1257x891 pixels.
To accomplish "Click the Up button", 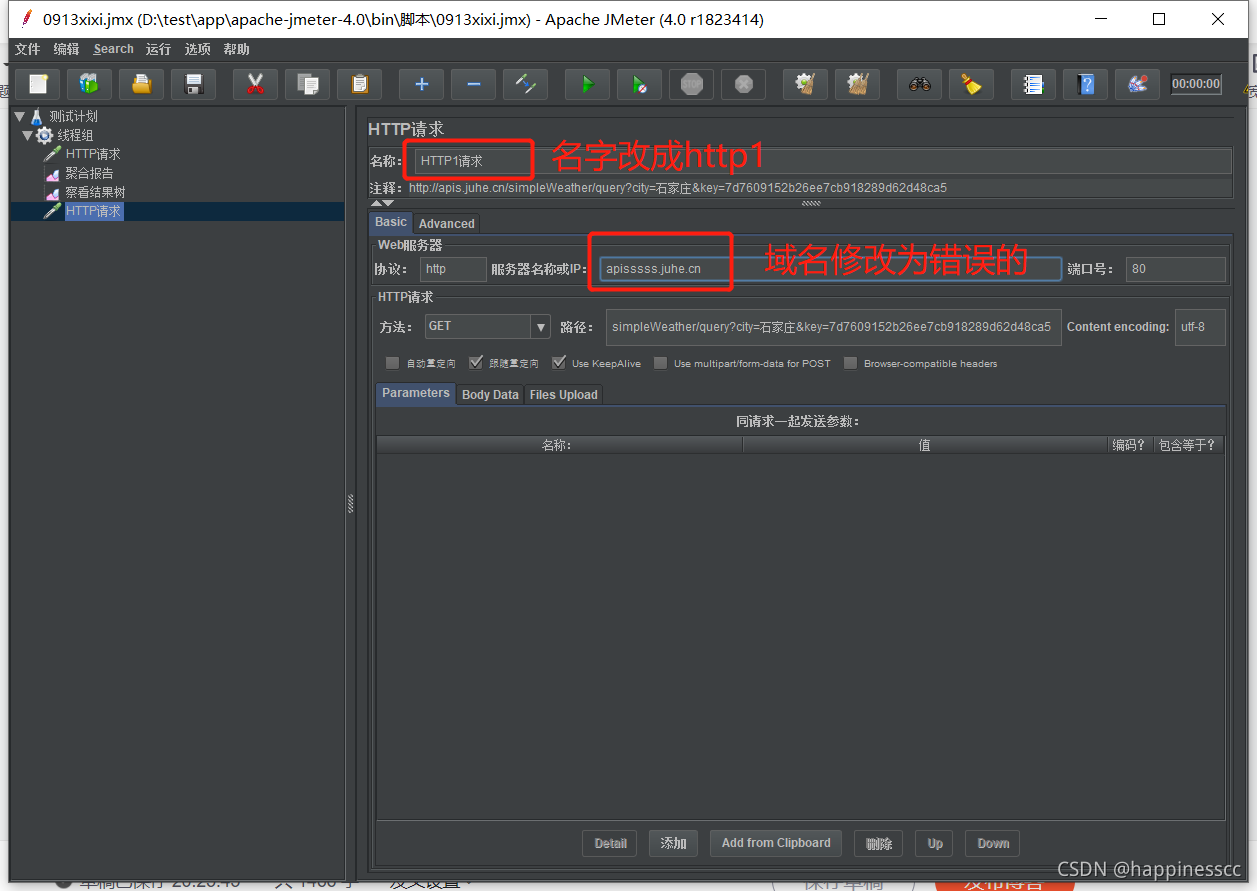I will 935,843.
